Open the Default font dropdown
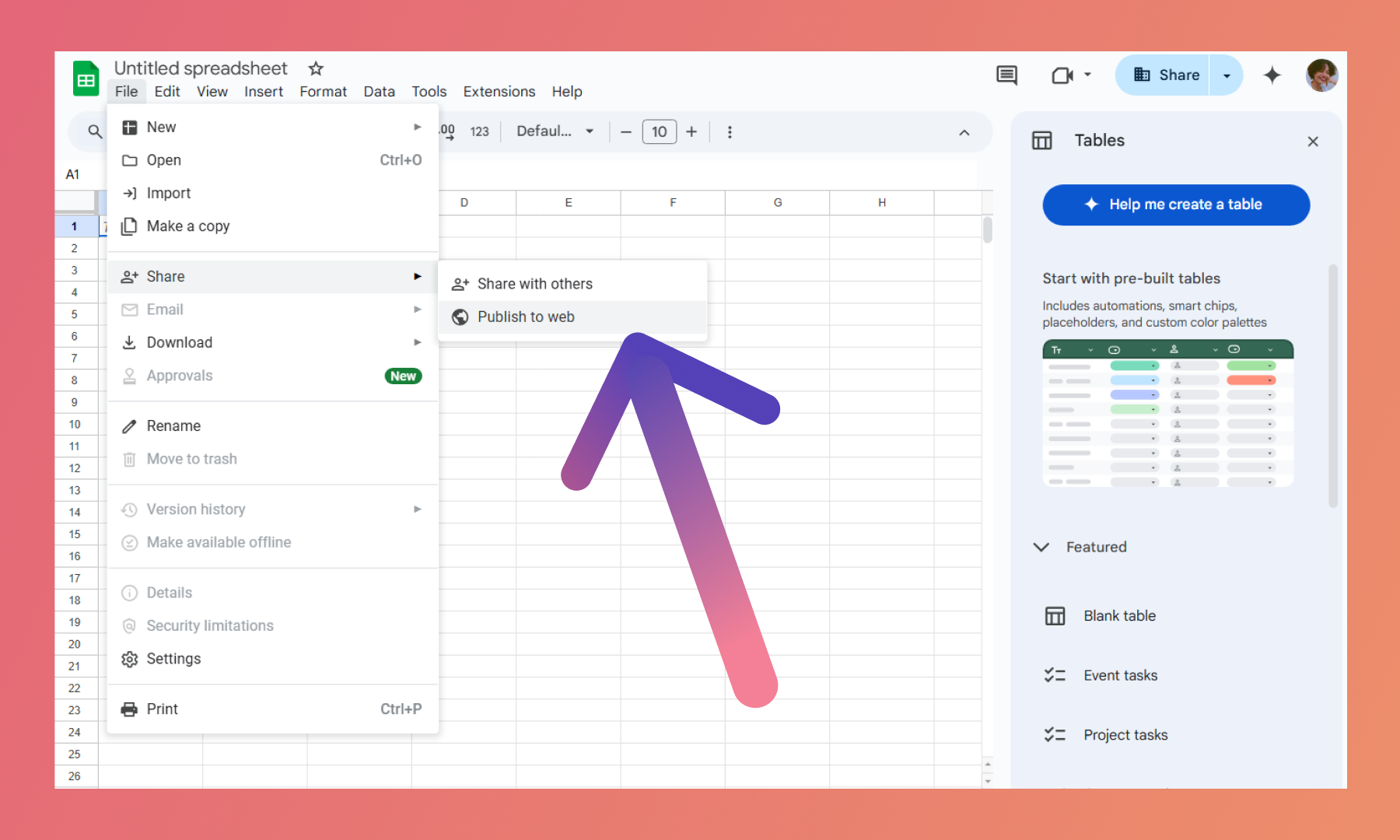The image size is (1400, 840). click(555, 131)
